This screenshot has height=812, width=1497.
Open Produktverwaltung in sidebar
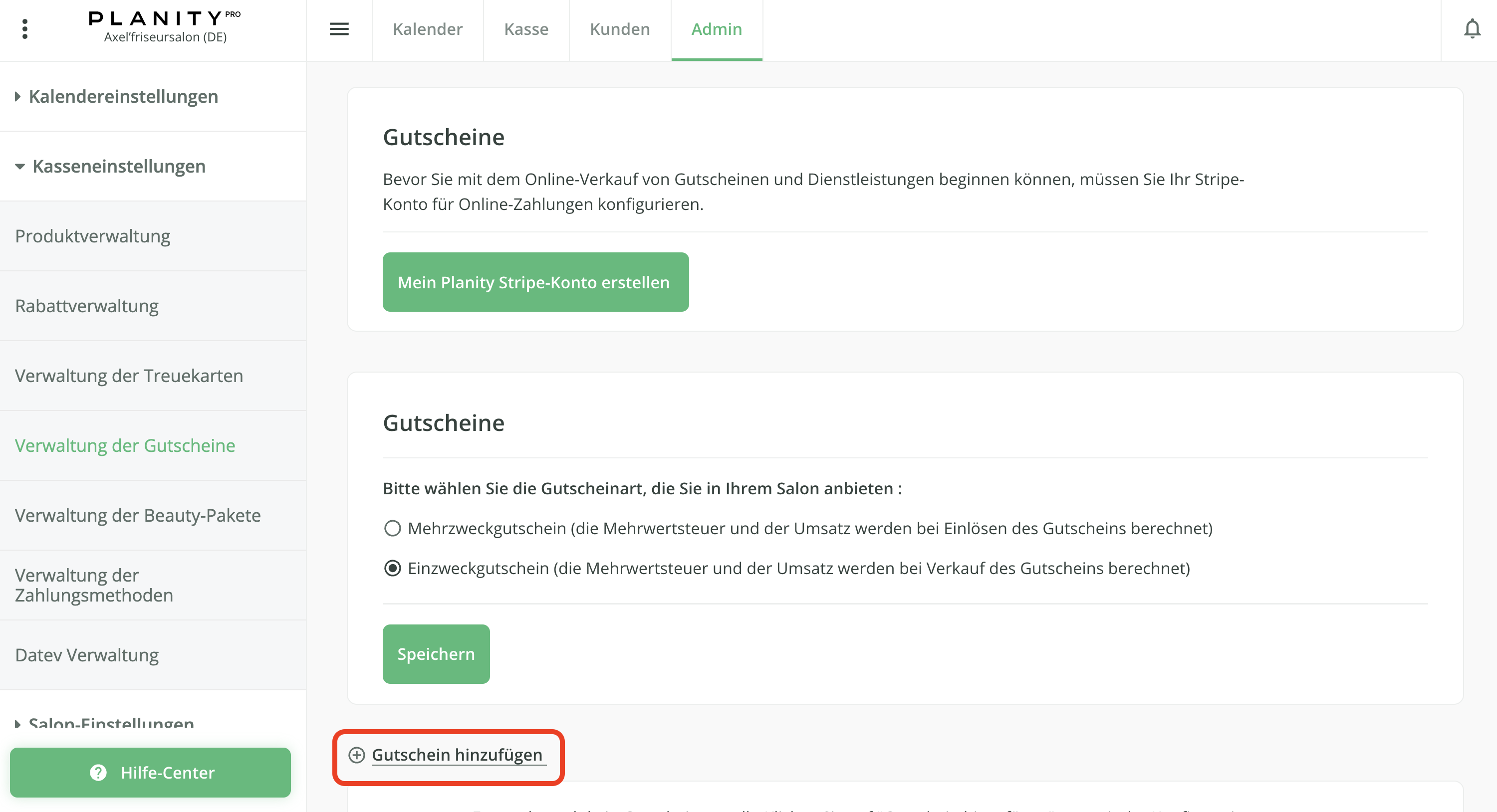click(93, 236)
